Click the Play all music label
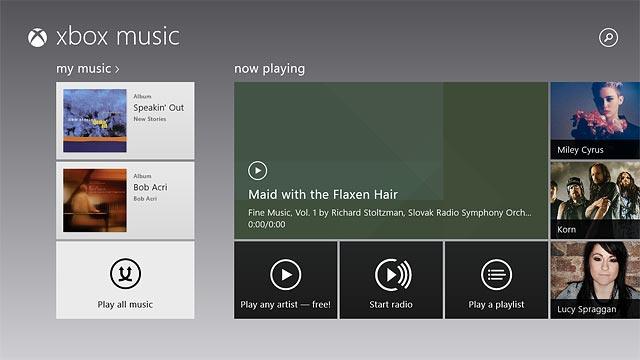 tap(125, 304)
